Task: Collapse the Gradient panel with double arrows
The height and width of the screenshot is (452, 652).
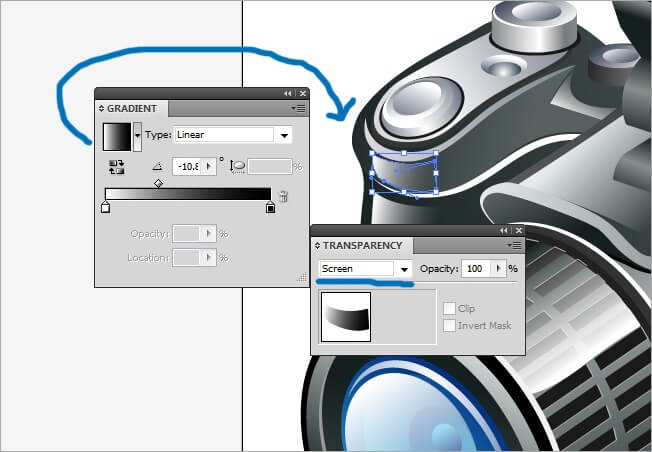Action: click(x=288, y=94)
